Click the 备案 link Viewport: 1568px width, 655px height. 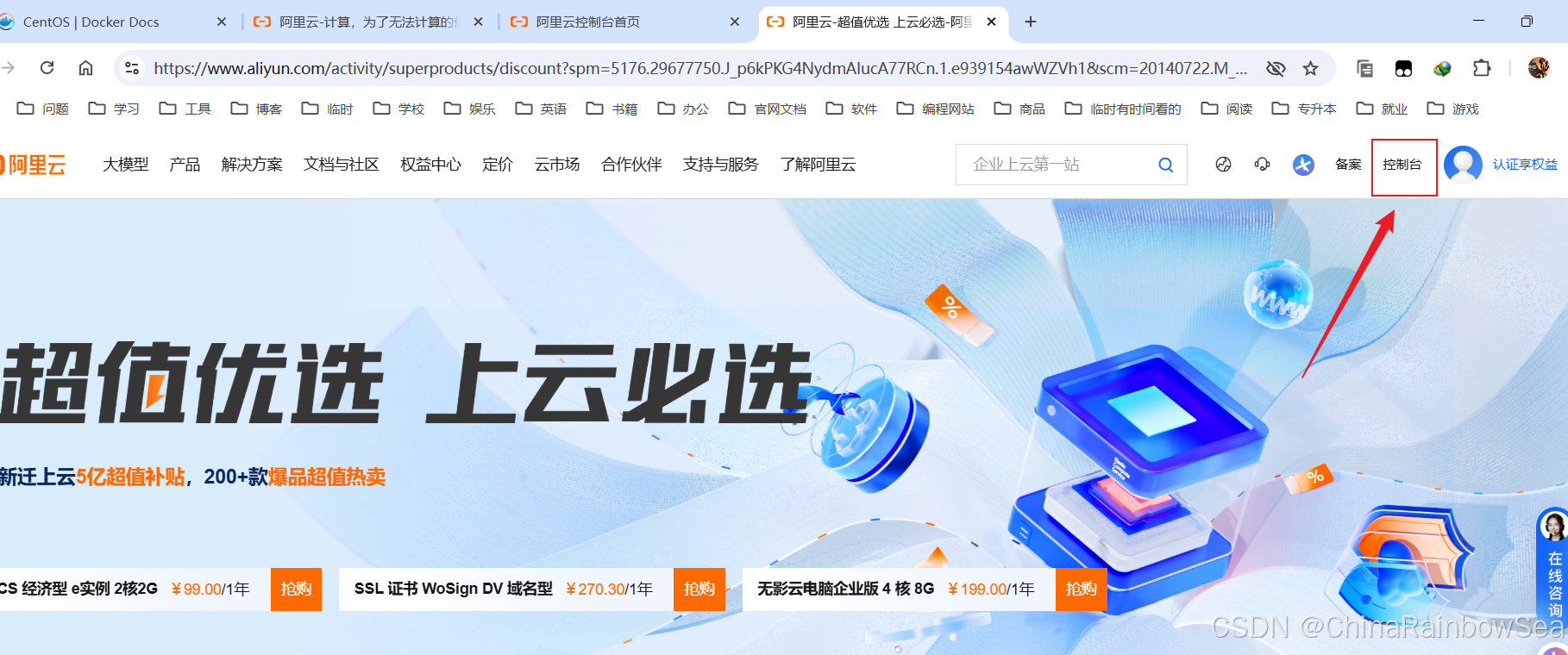pos(1348,164)
